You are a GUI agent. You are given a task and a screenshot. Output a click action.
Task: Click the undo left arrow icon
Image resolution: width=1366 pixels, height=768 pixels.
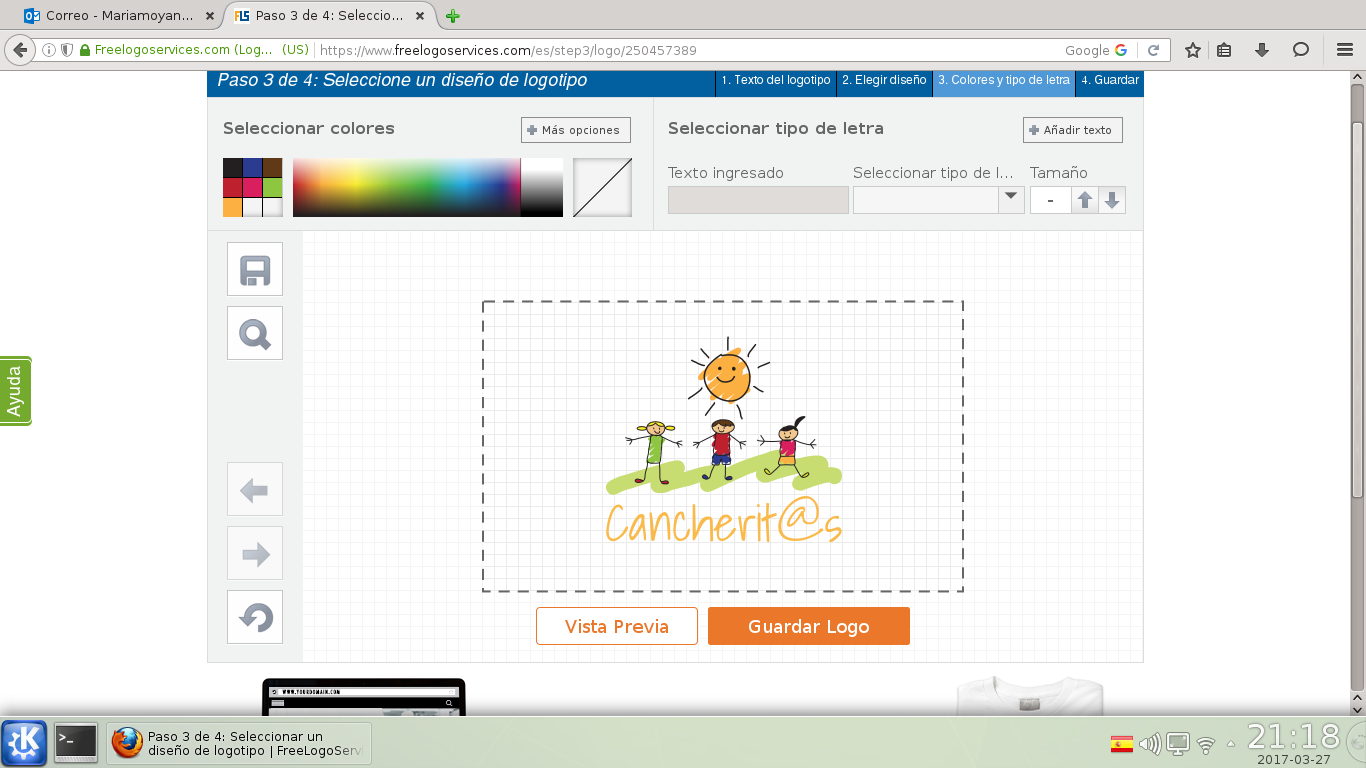coord(255,489)
